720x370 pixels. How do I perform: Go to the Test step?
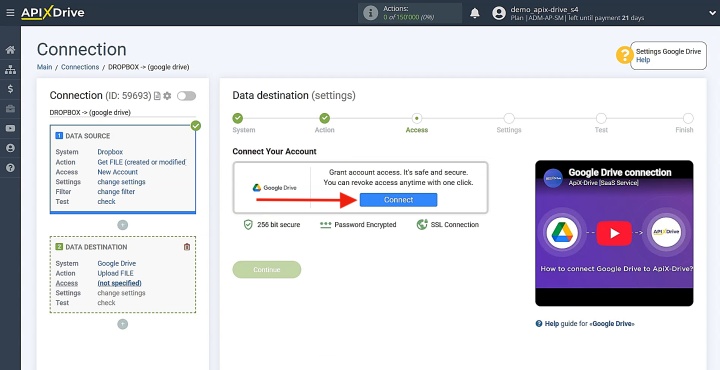click(601, 118)
